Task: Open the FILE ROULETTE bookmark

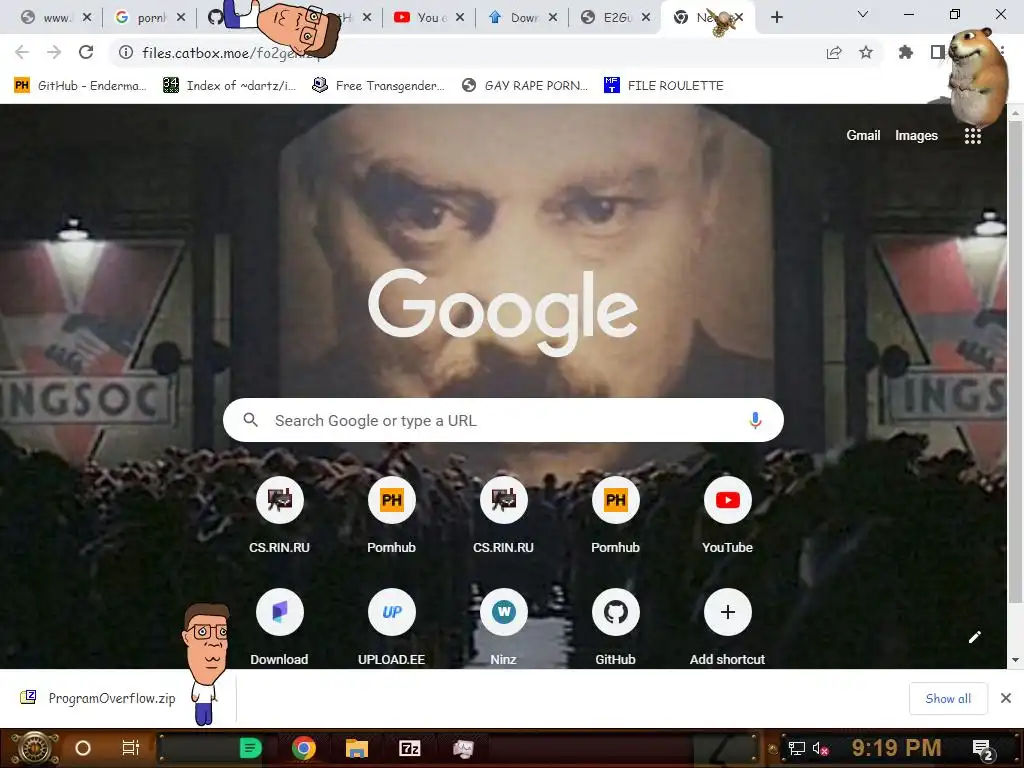Action: coord(664,86)
